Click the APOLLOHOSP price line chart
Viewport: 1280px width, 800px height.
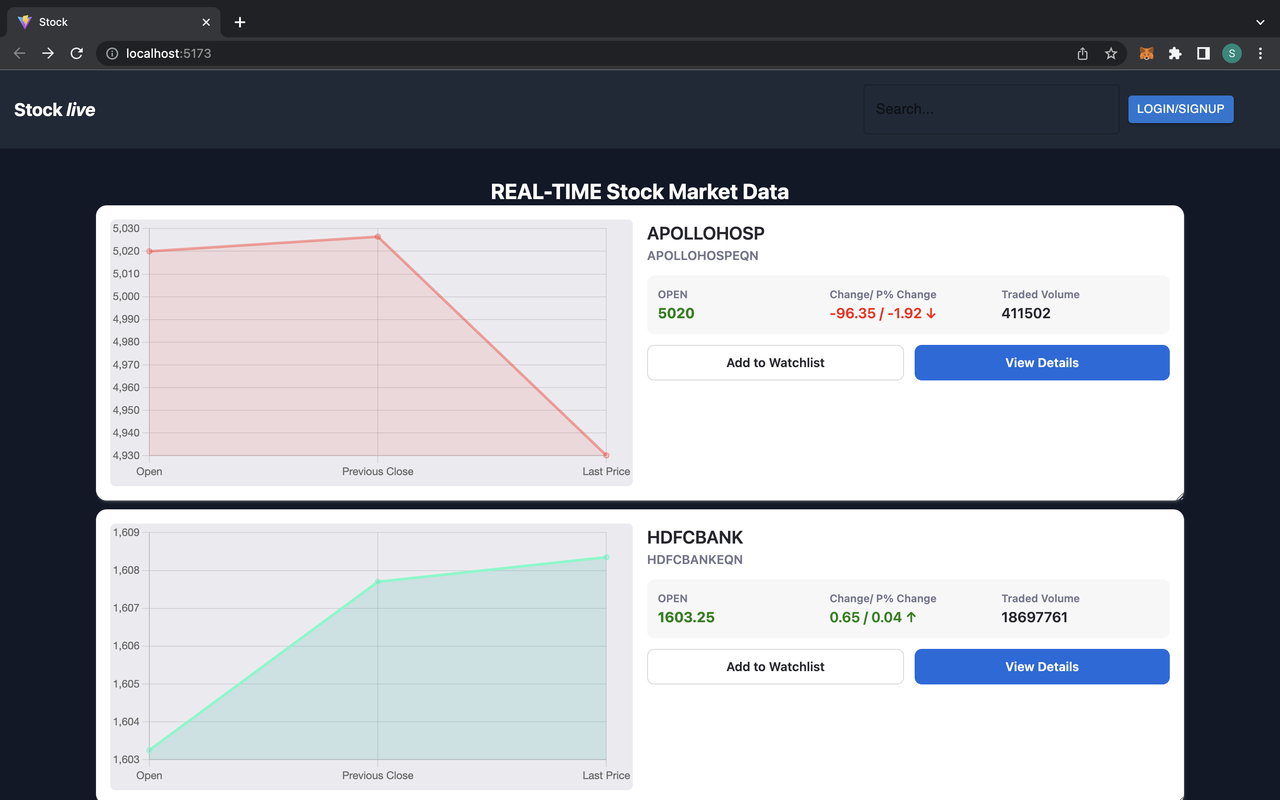pos(371,353)
